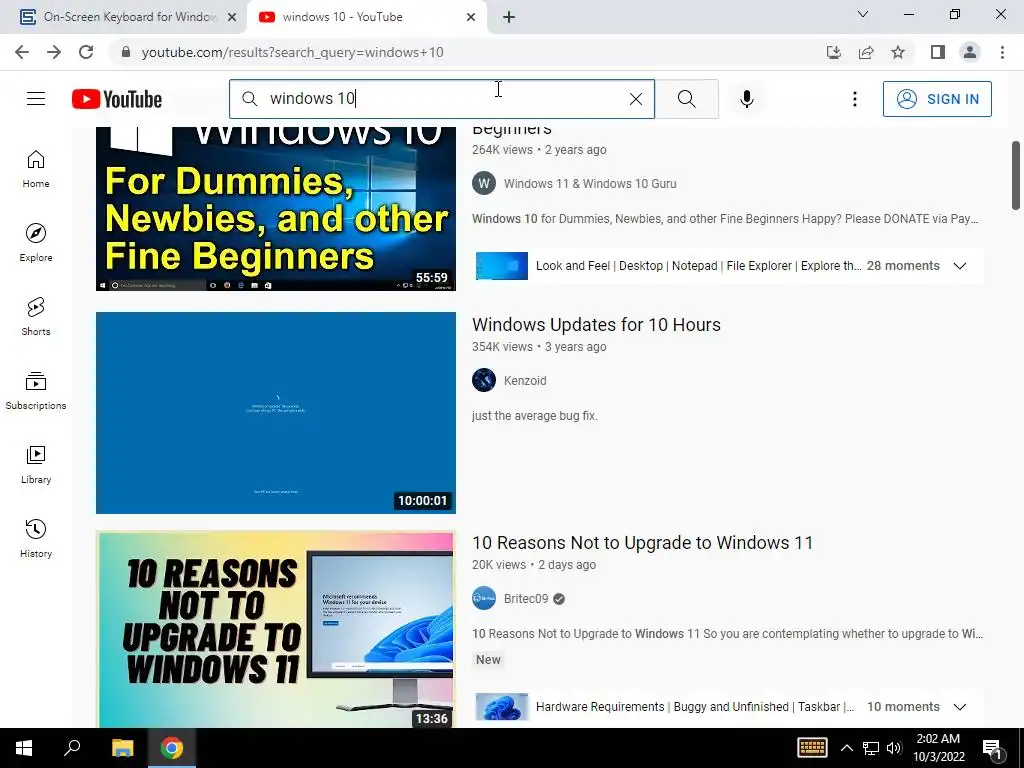Open Home in the sidebar
Viewport: 1024px width, 768px height.
tap(36, 168)
